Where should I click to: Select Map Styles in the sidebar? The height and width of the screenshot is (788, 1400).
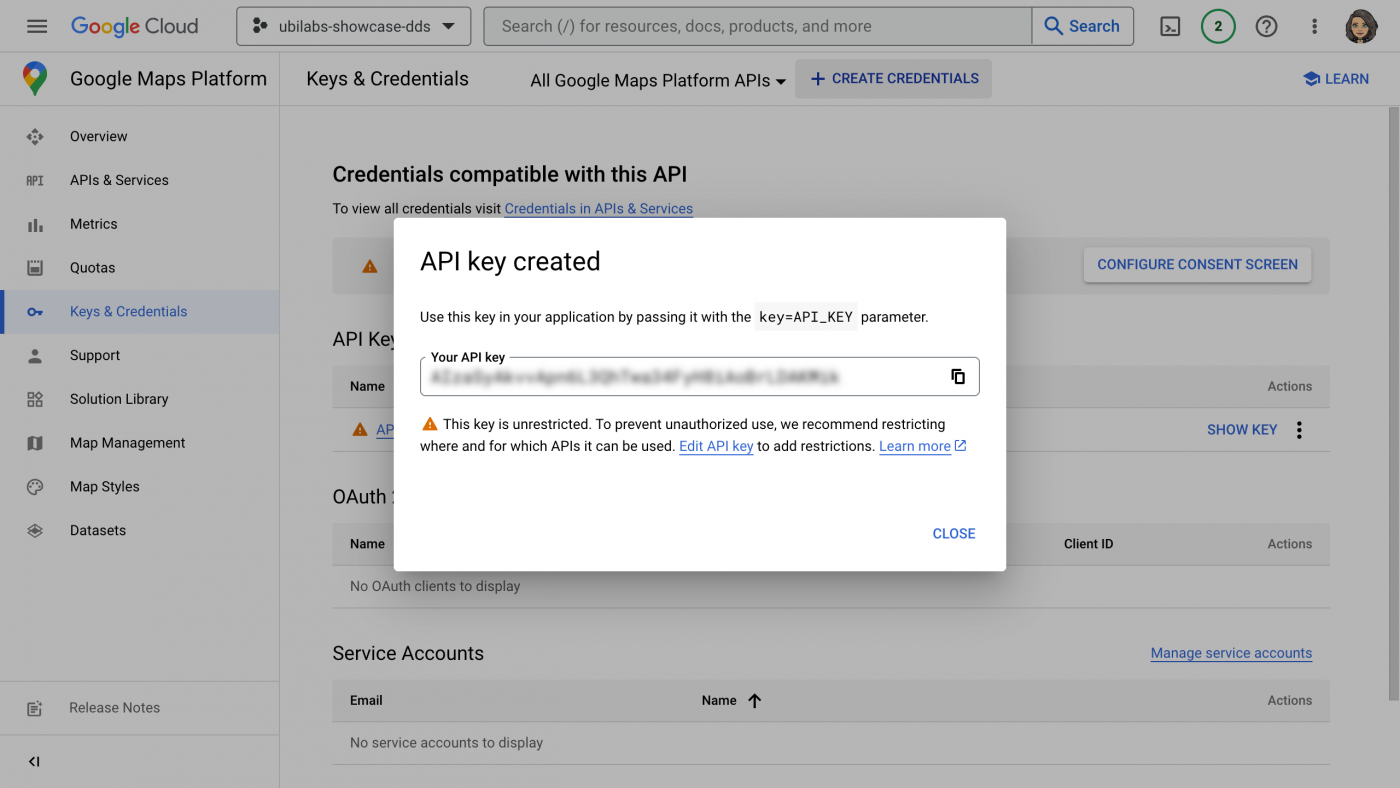pyautogui.click(x=104, y=487)
